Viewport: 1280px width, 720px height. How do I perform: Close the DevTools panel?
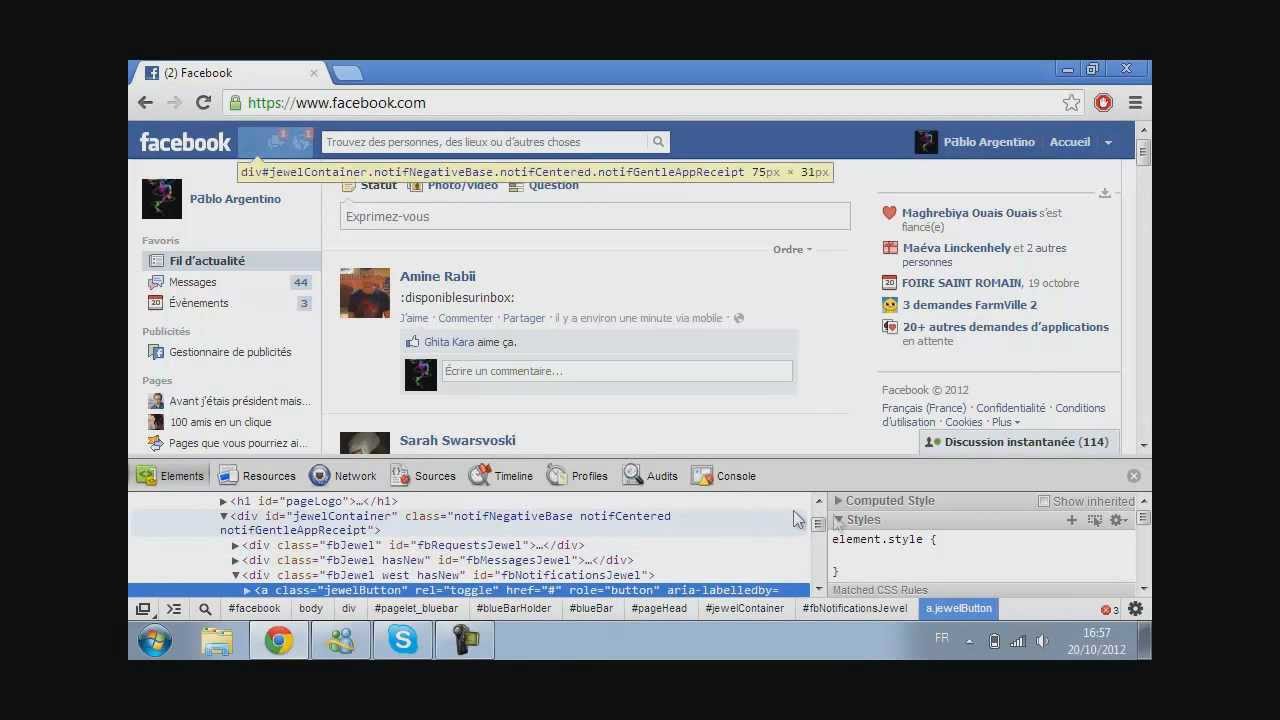coord(1133,476)
